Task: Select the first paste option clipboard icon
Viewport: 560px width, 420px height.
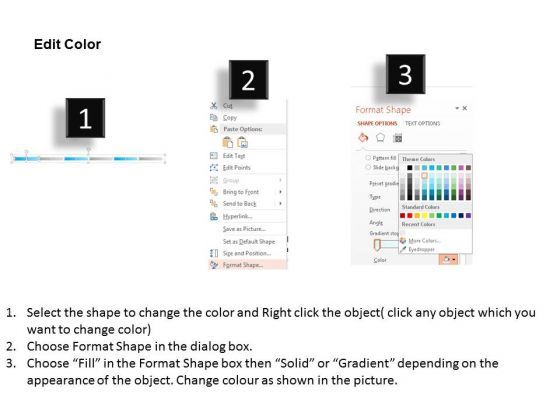Action: (228, 142)
